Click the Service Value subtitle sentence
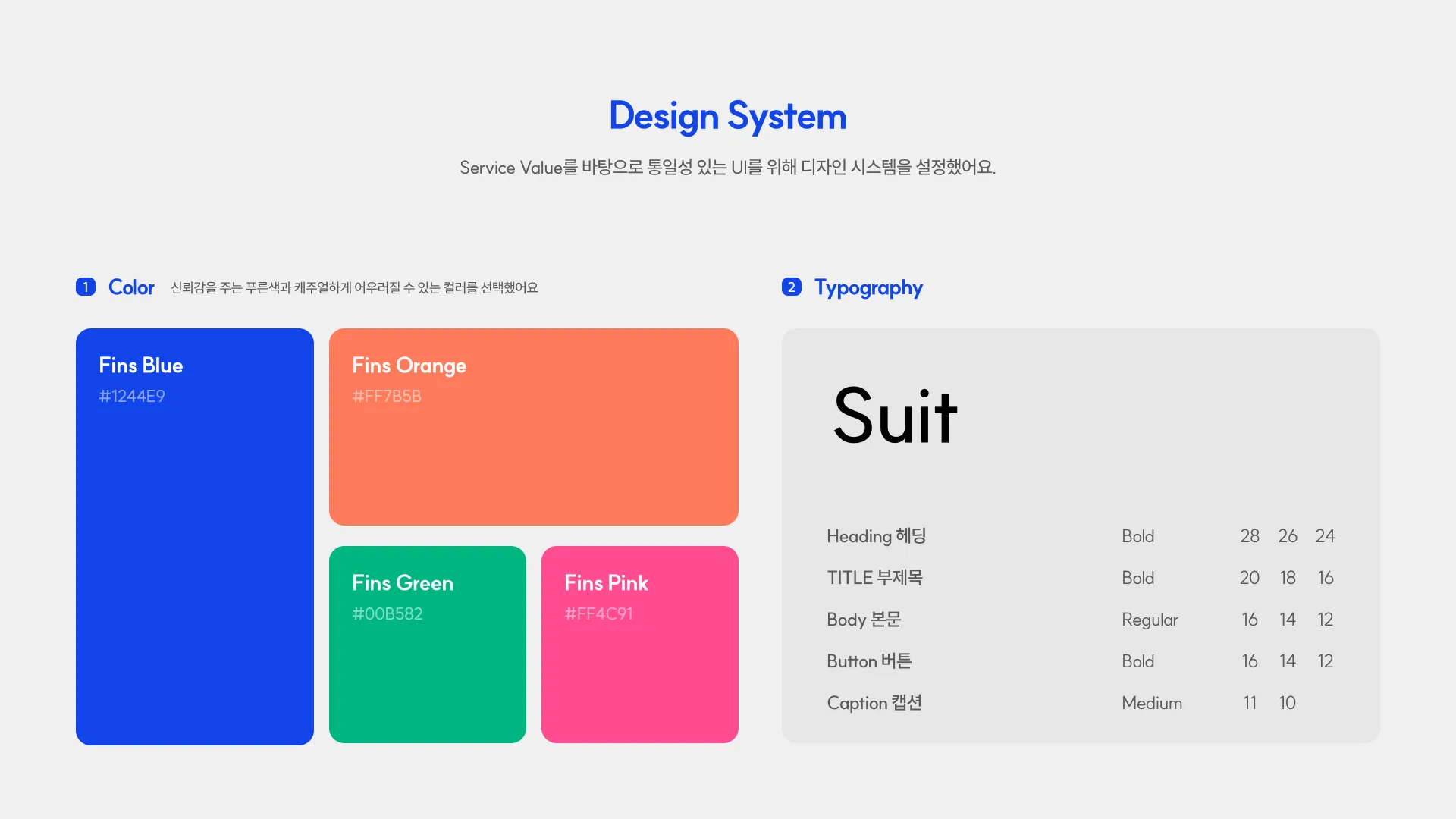The image size is (1456, 819). [x=728, y=167]
